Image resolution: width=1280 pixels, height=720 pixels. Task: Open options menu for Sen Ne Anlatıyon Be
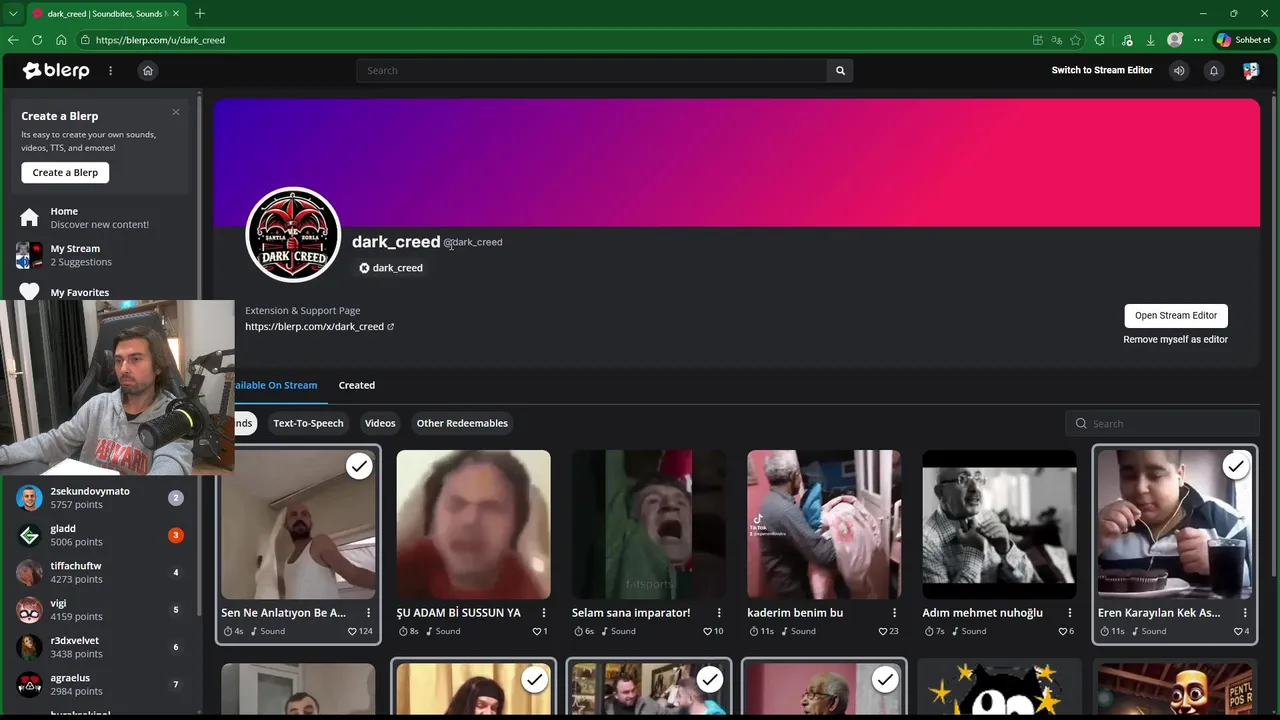pos(369,613)
